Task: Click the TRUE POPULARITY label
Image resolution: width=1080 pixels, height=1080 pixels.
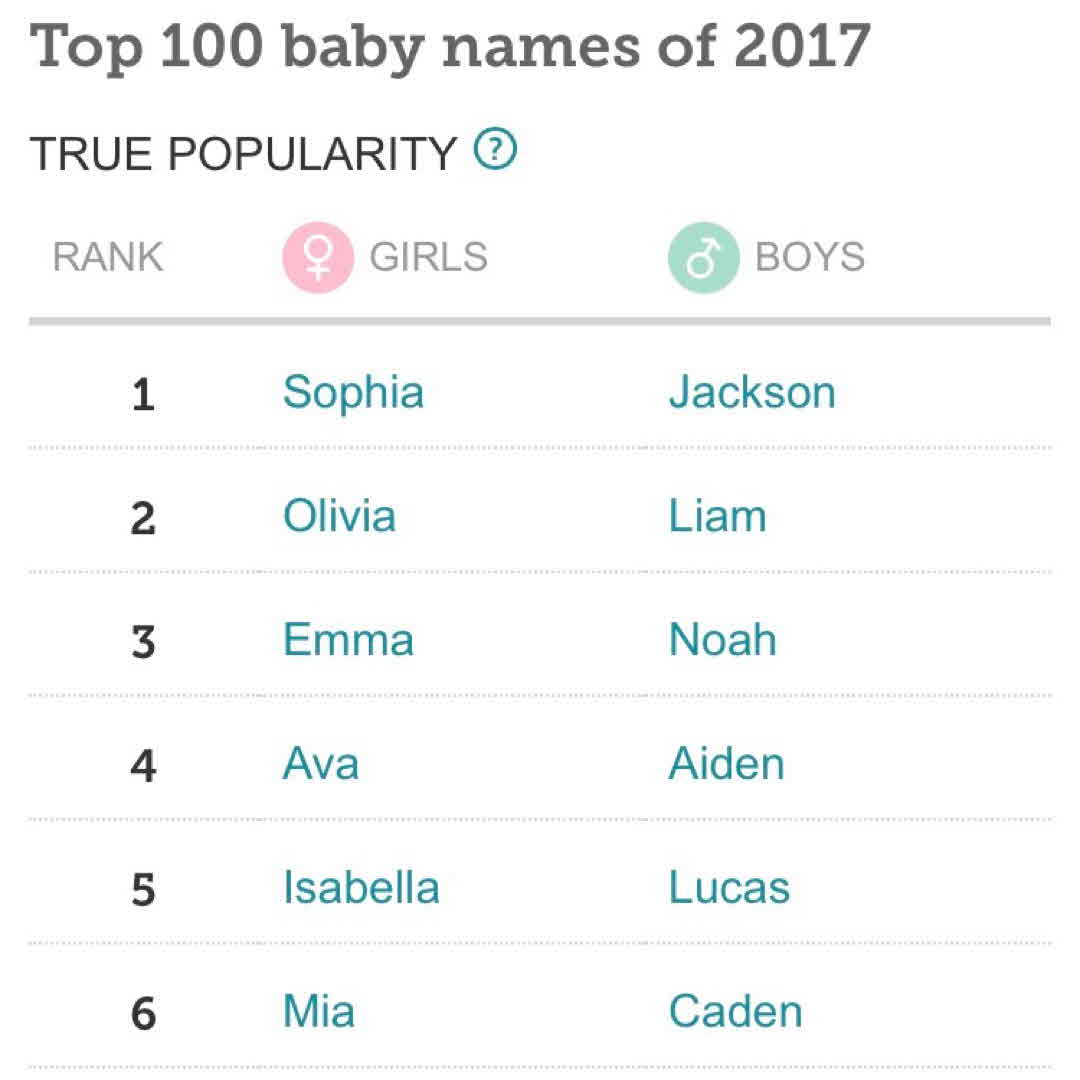Action: (243, 153)
